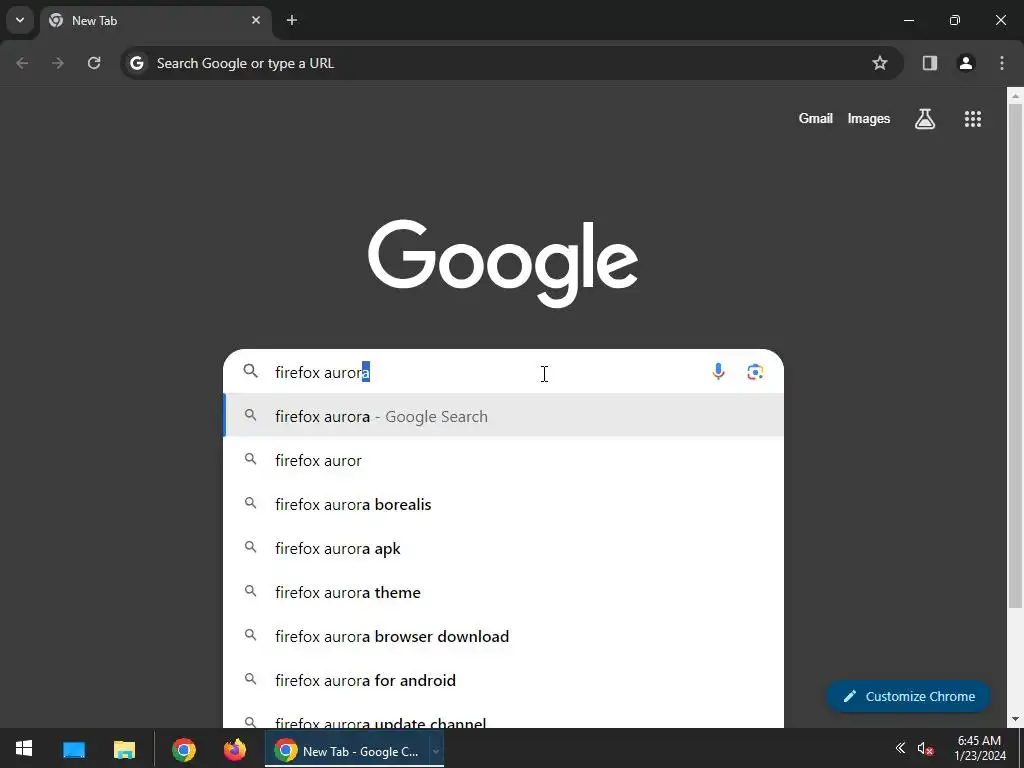This screenshot has height=768, width=1024.
Task: Launch Firefox from the taskbar
Action: 235,749
